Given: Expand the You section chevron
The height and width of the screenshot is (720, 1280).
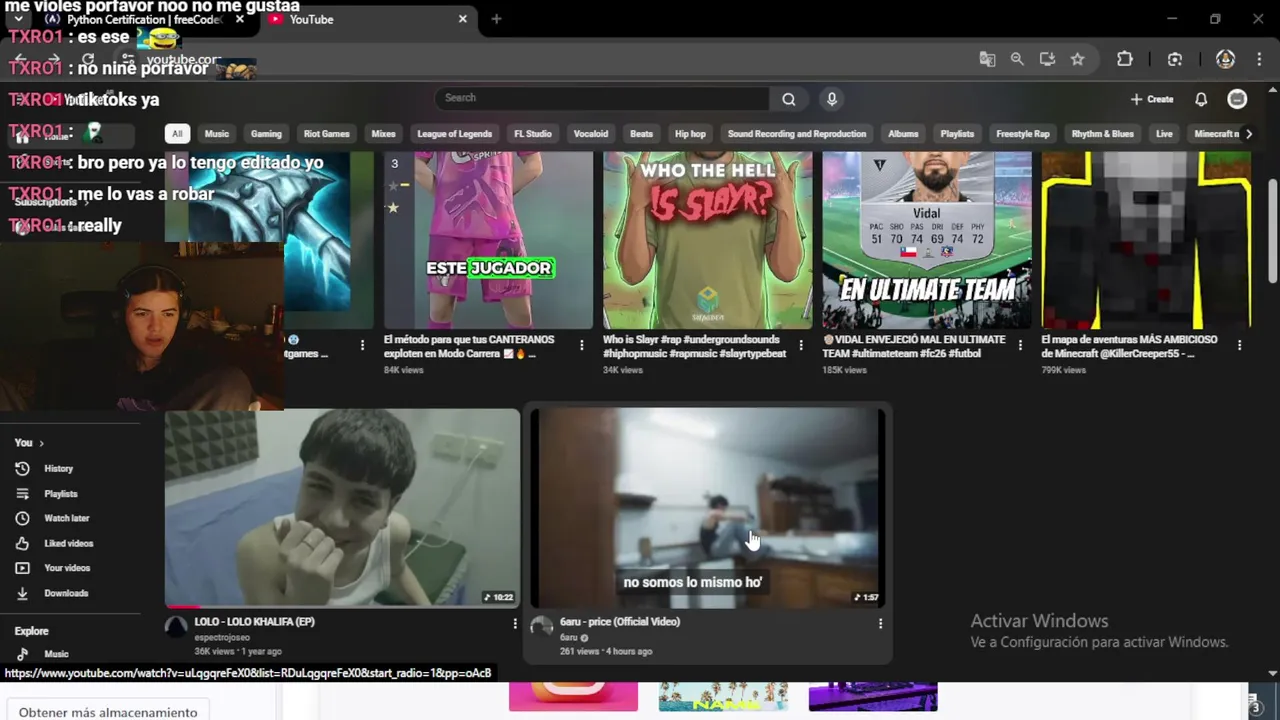Looking at the screenshot, I should click(41, 443).
